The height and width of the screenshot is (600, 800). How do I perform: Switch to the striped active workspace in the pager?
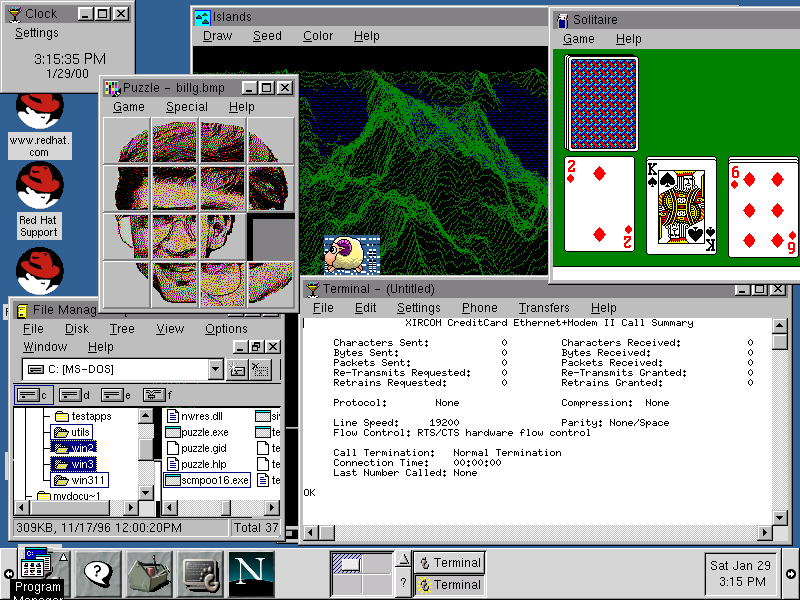[347, 564]
